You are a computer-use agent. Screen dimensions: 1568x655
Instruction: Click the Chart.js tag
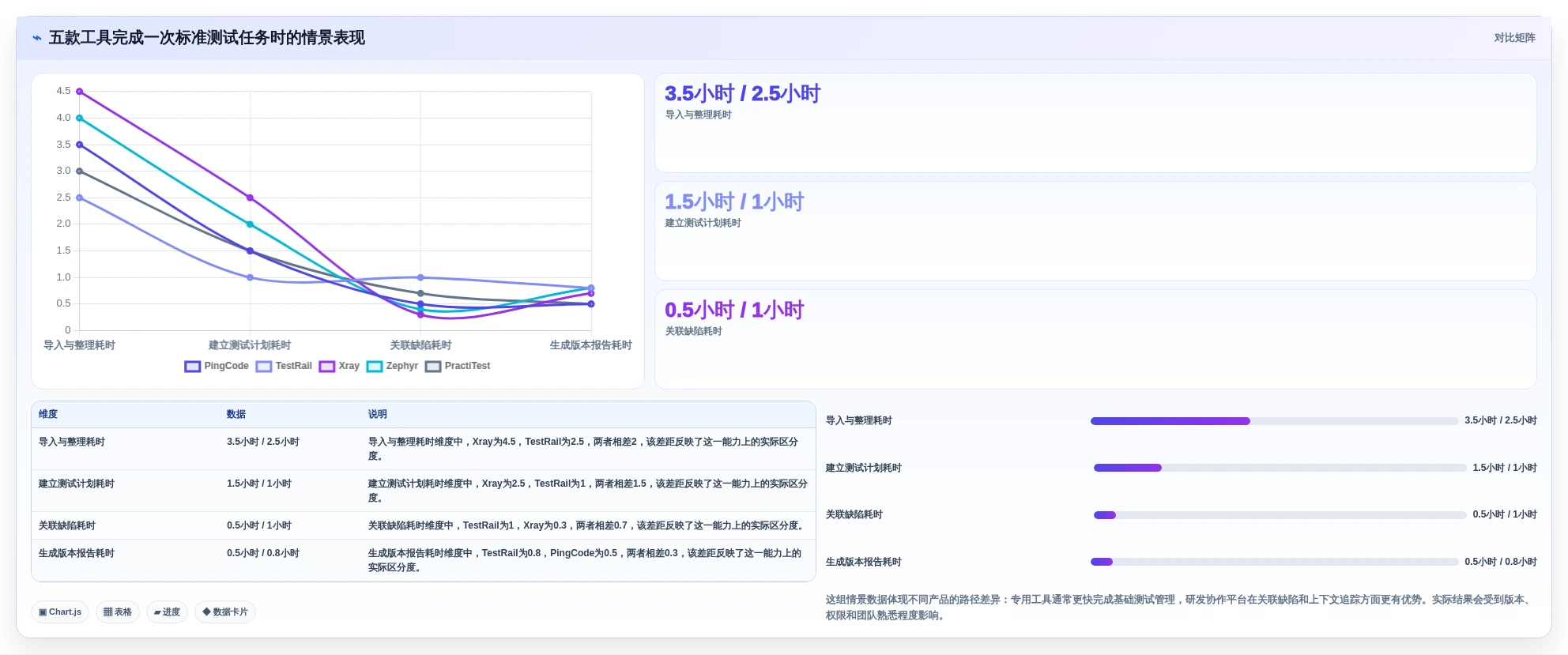60,612
